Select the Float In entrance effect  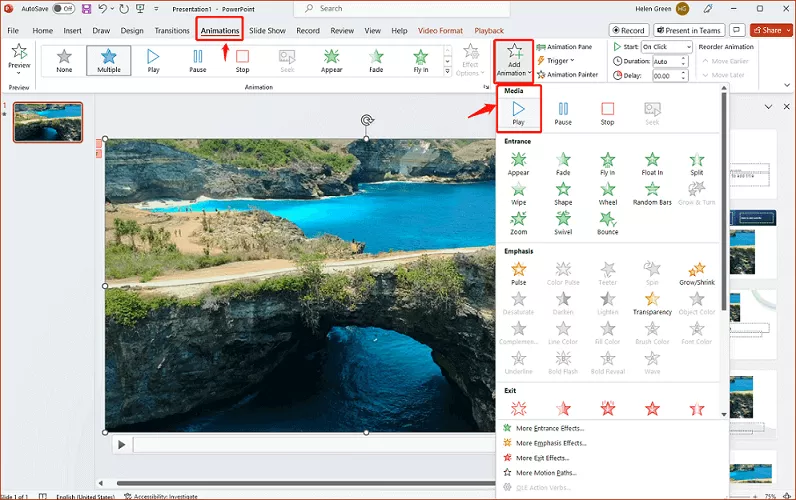(652, 164)
